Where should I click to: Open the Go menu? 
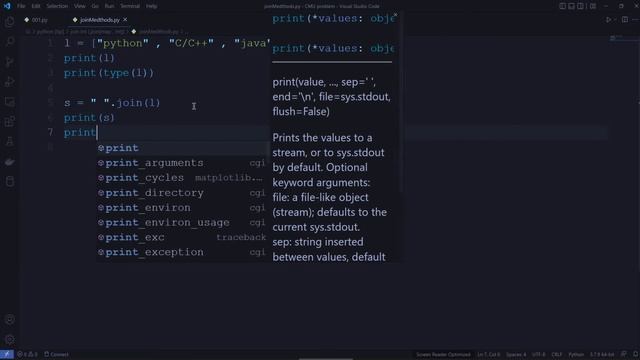(95, 6)
